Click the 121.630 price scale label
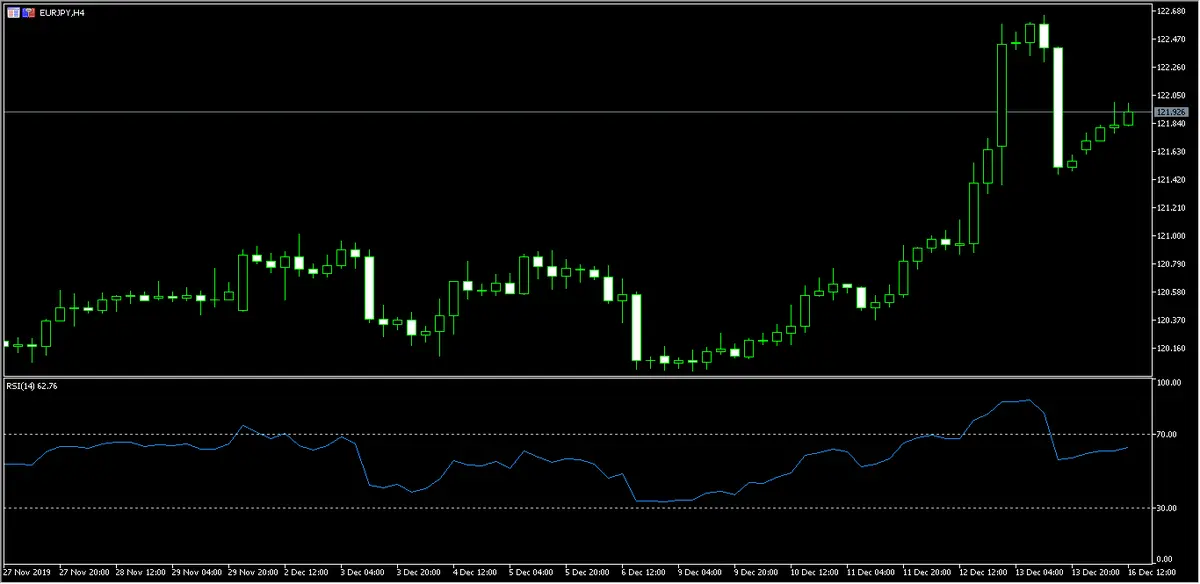 tap(1171, 152)
